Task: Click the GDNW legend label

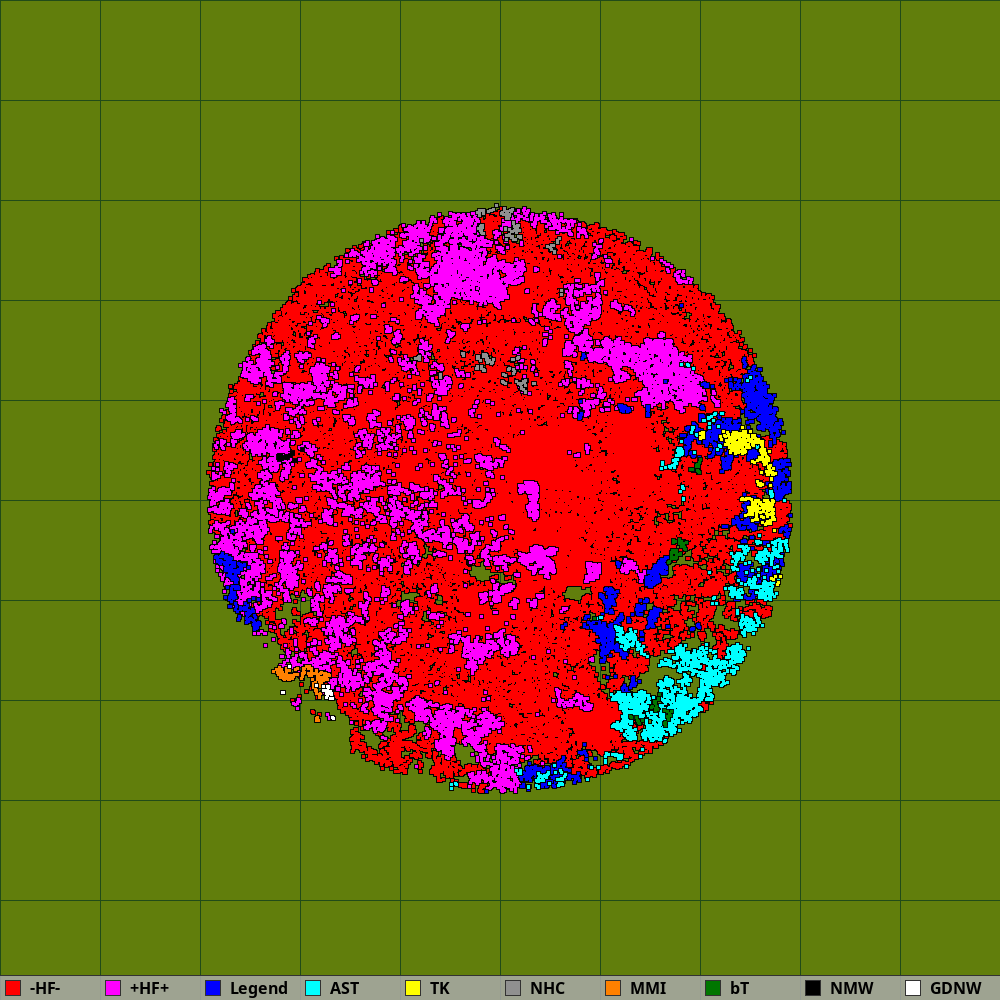Action: [x=955, y=988]
